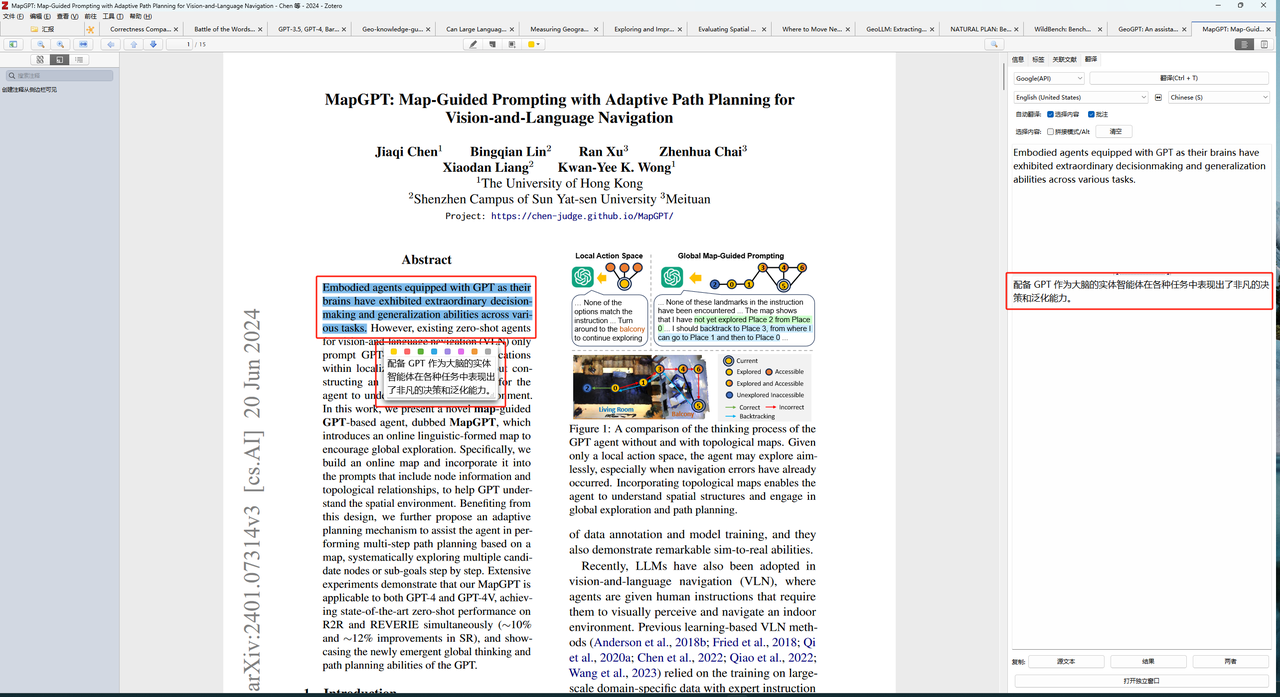Show outline view in left sidebar
The width and height of the screenshot is (1280, 697).
[x=79, y=60]
